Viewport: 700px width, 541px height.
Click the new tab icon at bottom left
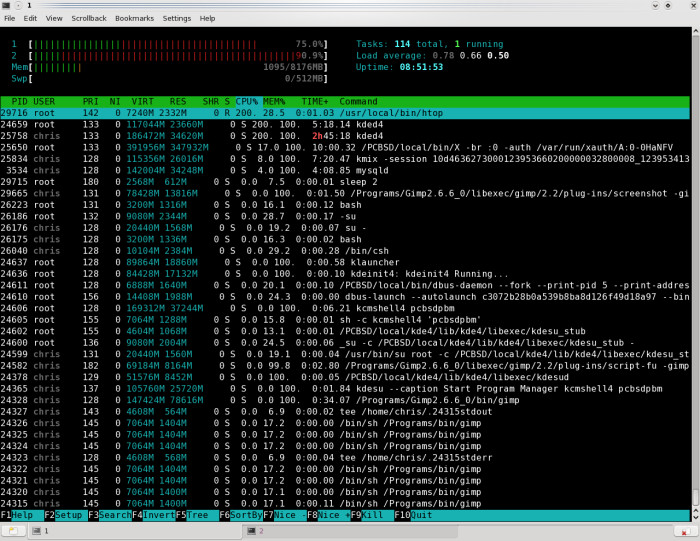click(13, 531)
